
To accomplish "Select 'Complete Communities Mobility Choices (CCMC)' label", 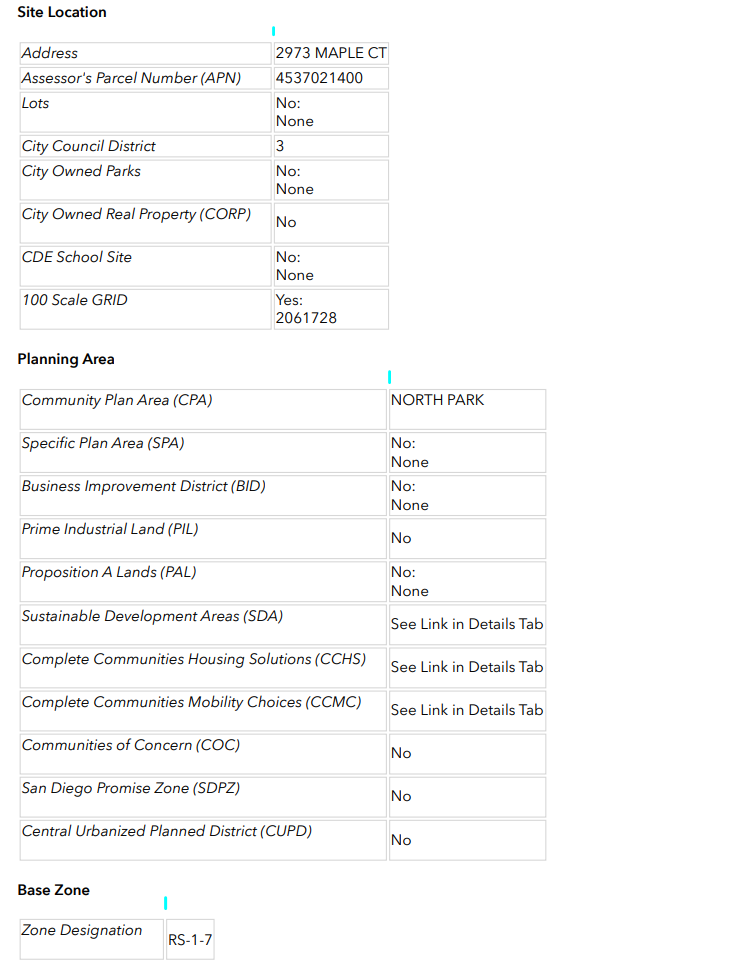I will click(192, 702).
